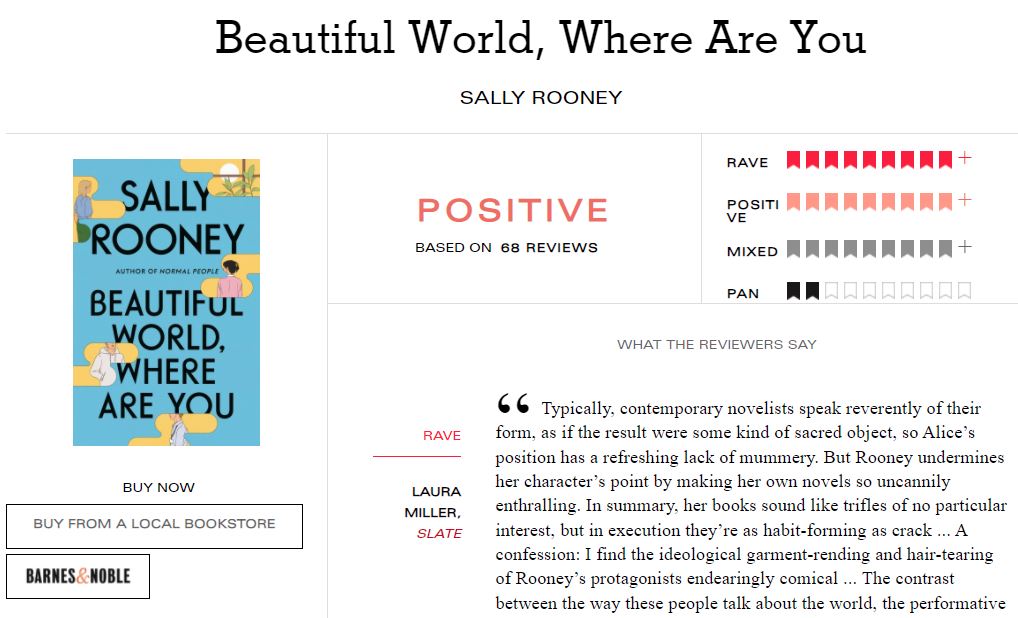Screen dimensions: 1018x618
Task: Click the large opening quotation mark icon
Action: [x=513, y=404]
